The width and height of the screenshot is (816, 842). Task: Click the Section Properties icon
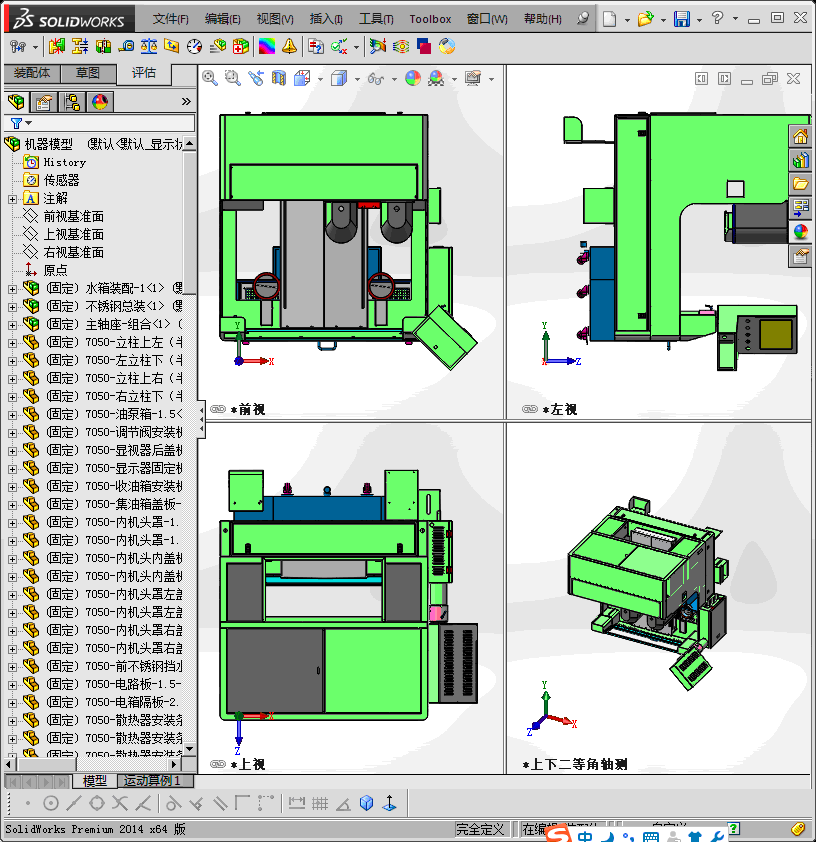[172, 46]
